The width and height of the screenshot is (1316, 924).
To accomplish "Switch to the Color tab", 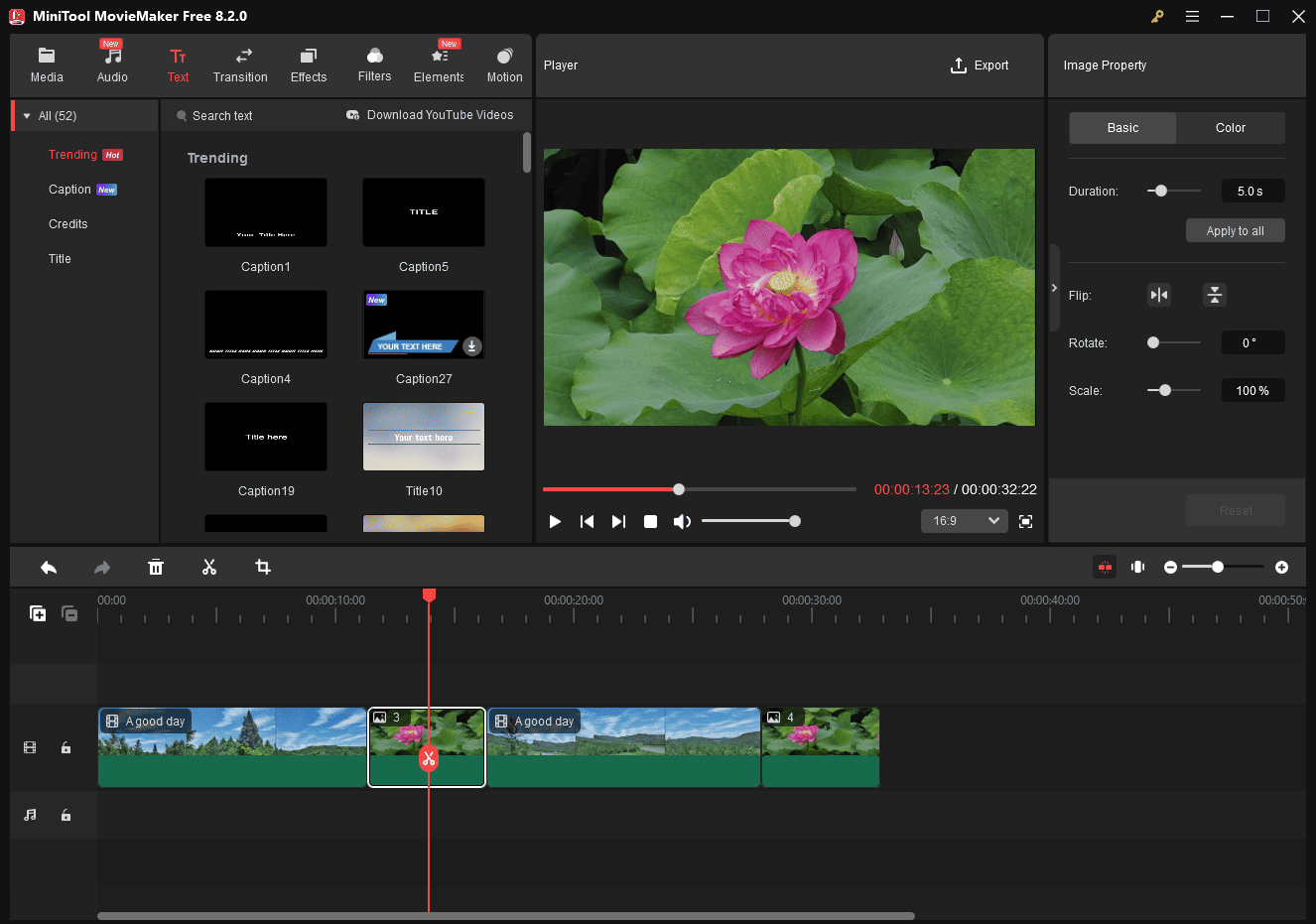I will pos(1231,128).
